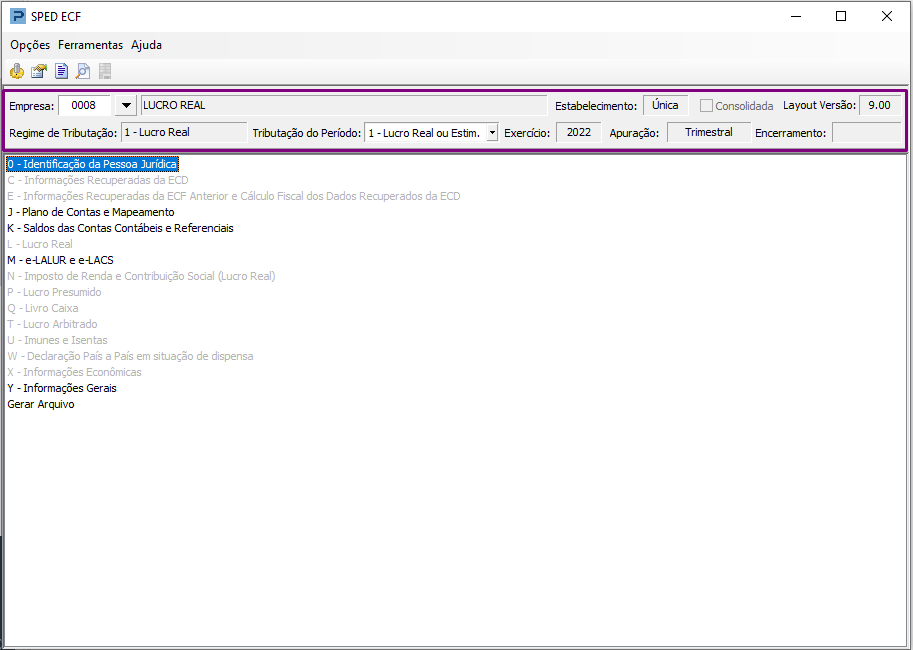Click the greyed-out grid table toolbar icon
913x650 pixels.
tap(105, 71)
